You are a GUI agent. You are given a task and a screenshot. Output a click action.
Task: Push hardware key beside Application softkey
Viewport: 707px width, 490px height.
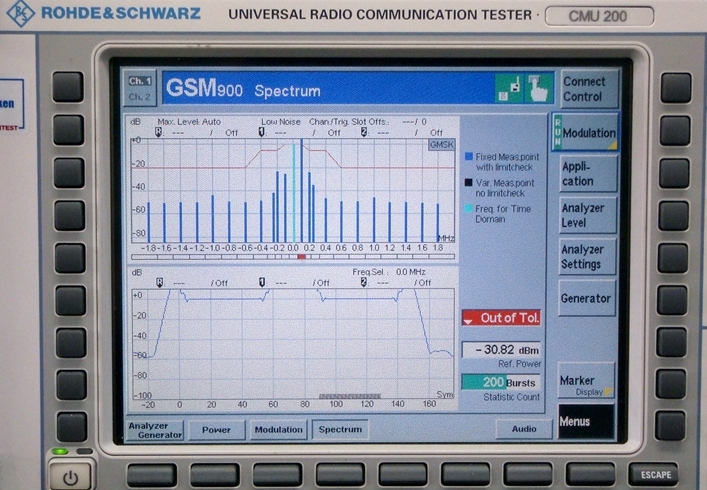[x=674, y=173]
